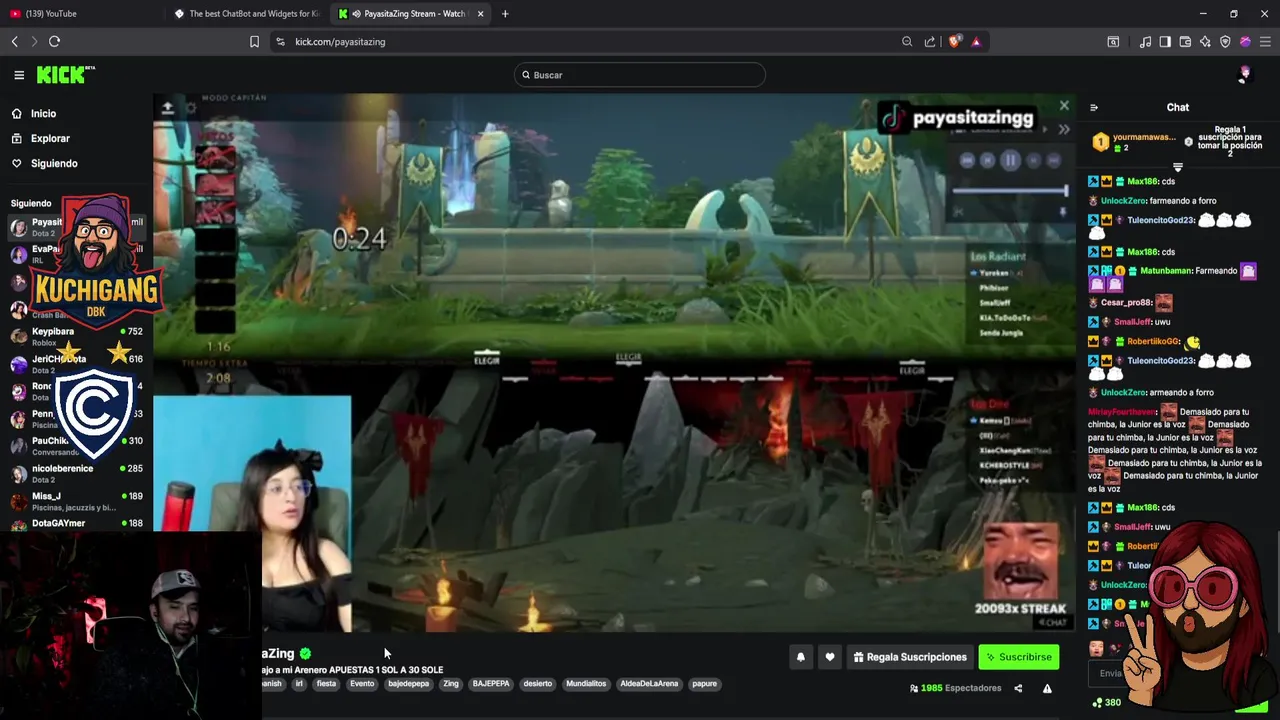Open Keypibara channel in sidebar
Image resolution: width=1280 pixels, height=720 pixels.
tap(78, 336)
